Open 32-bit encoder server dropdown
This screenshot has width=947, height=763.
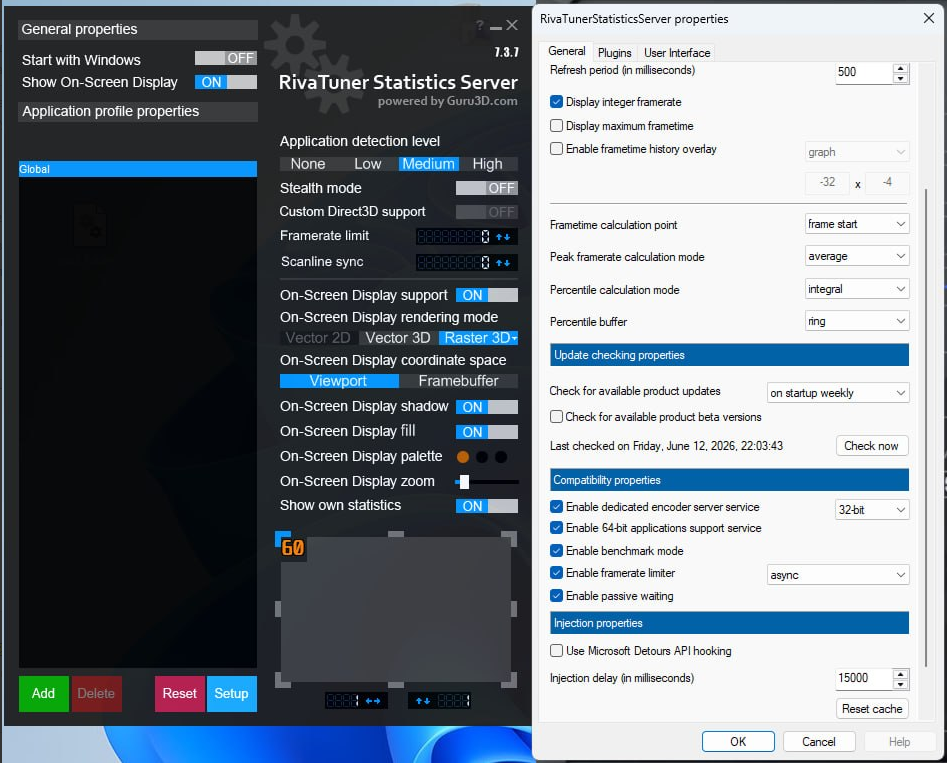pyautogui.click(x=872, y=510)
